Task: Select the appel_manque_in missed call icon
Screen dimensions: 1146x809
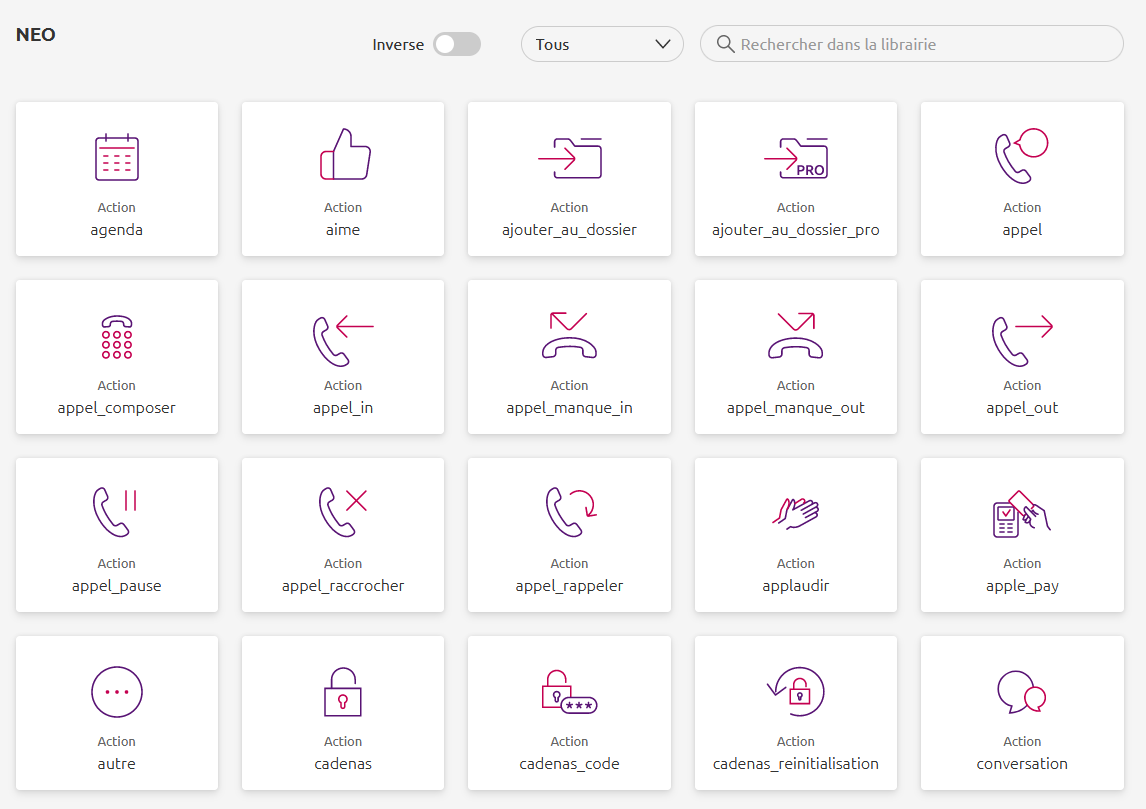Action: click(x=569, y=335)
